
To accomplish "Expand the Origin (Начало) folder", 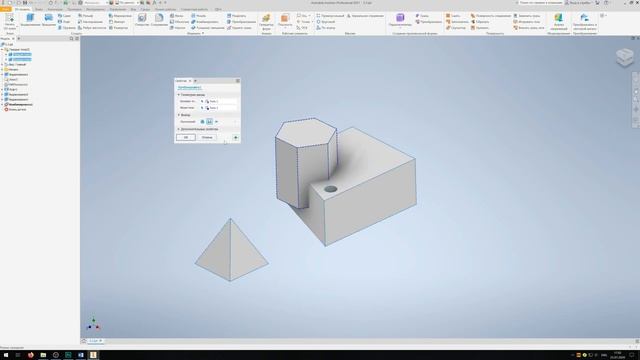I will click(x=2, y=69).
